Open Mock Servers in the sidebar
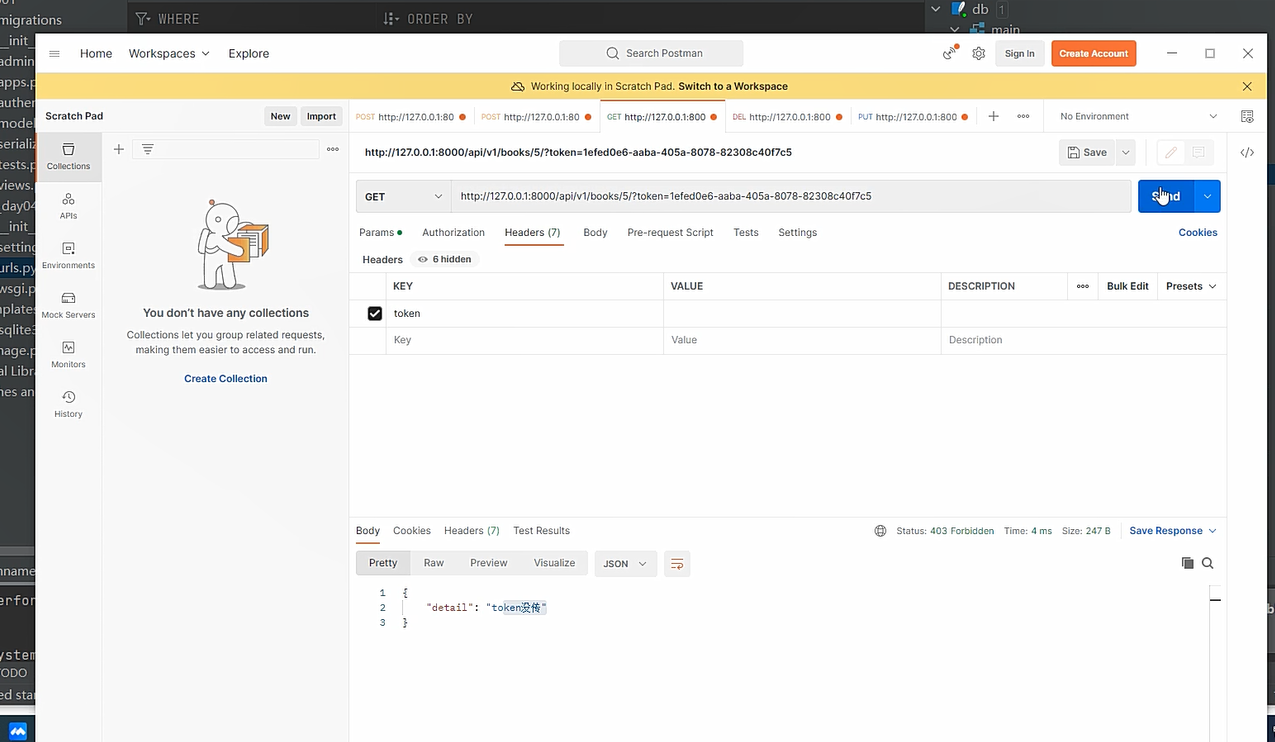This screenshot has height=742, width=1275. (x=68, y=305)
